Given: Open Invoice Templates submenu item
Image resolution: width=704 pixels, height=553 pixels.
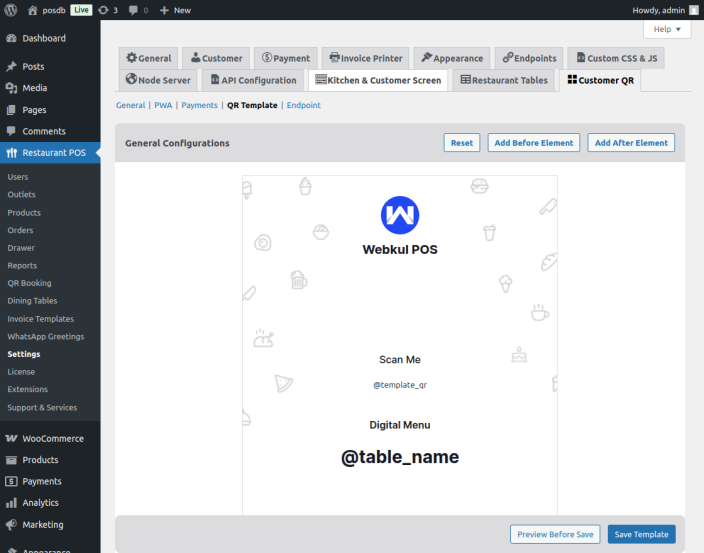Looking at the screenshot, I should click(x=40, y=319).
